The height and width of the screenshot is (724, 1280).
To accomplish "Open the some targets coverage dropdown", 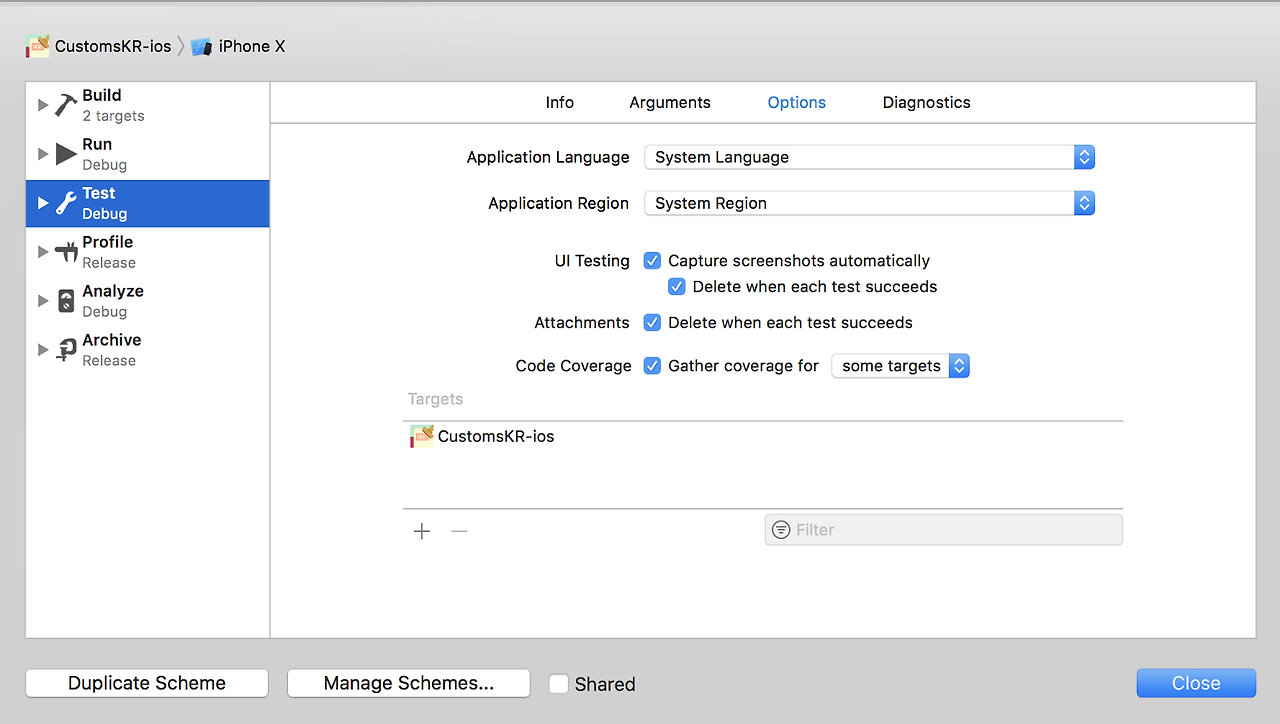I will pyautogui.click(x=900, y=366).
